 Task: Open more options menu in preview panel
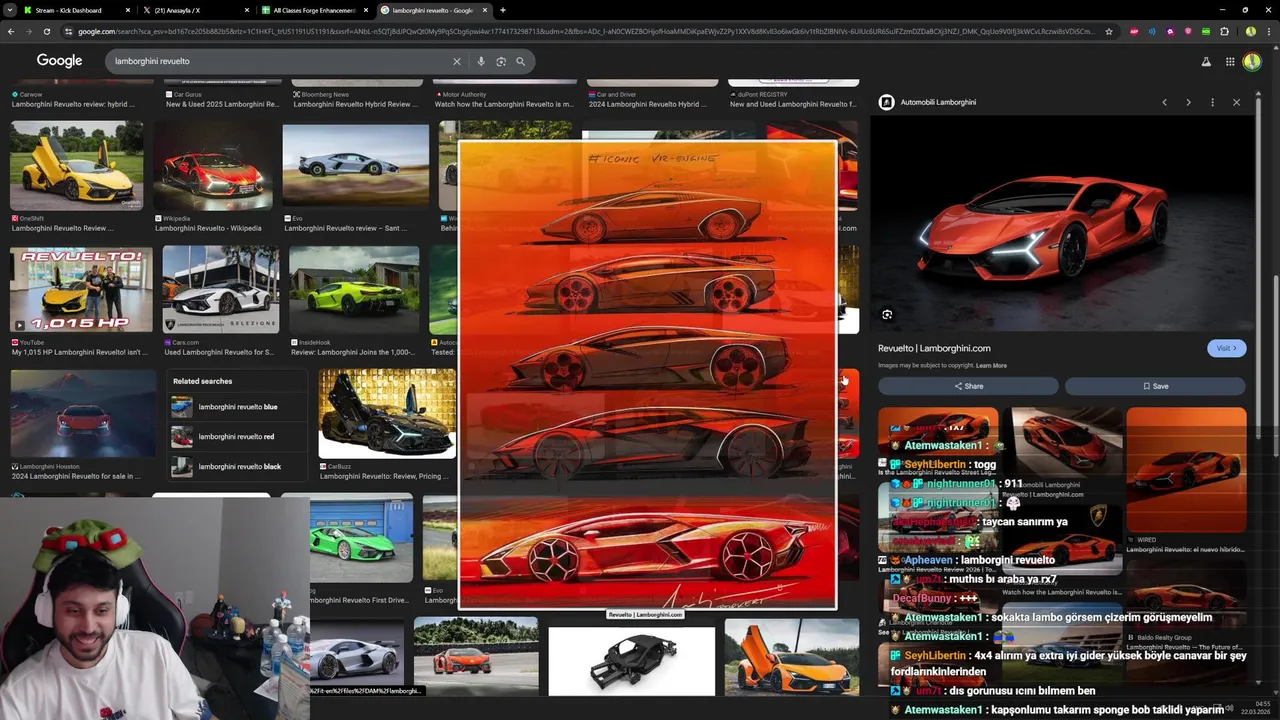1212,102
